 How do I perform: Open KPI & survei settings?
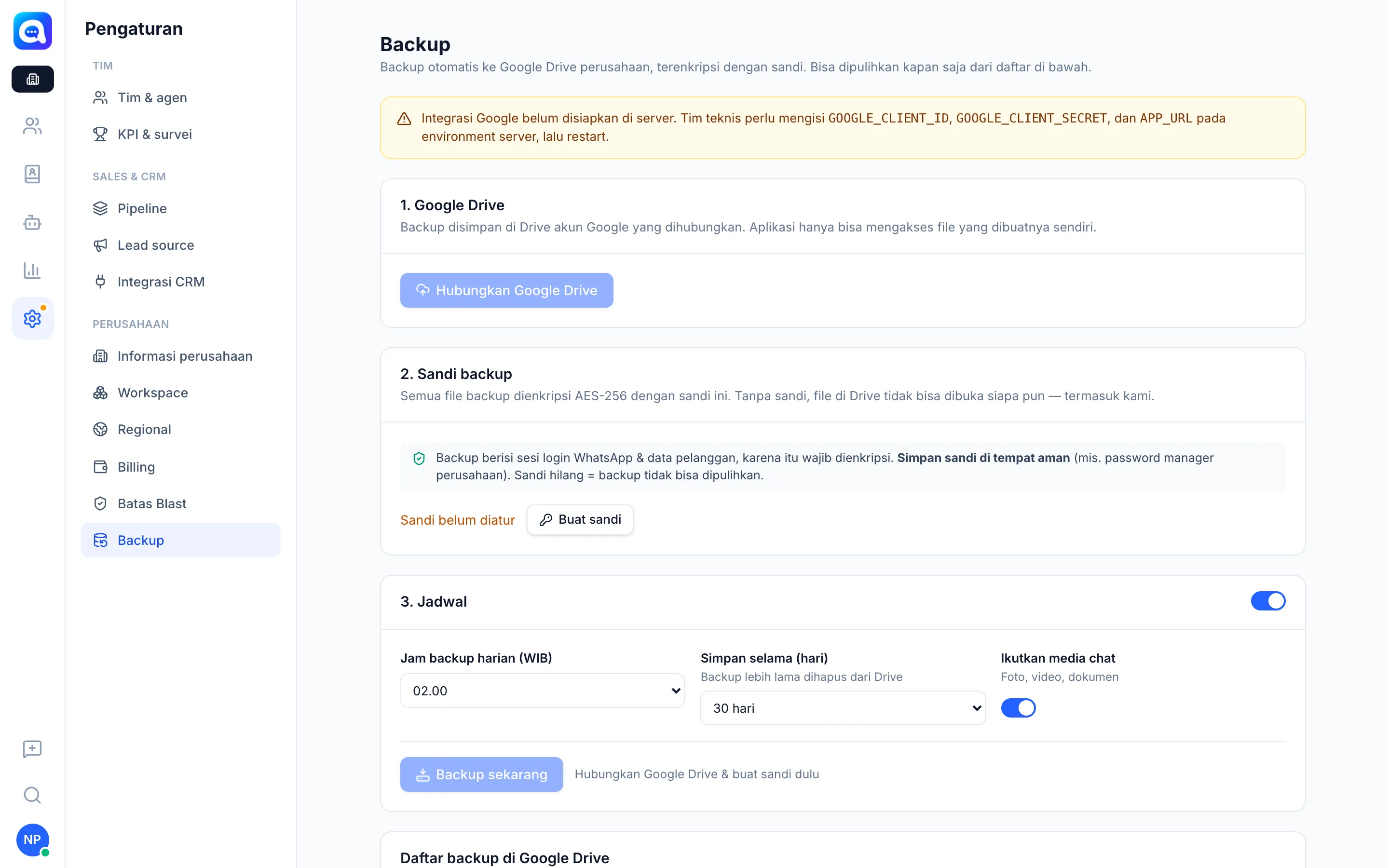click(181, 135)
